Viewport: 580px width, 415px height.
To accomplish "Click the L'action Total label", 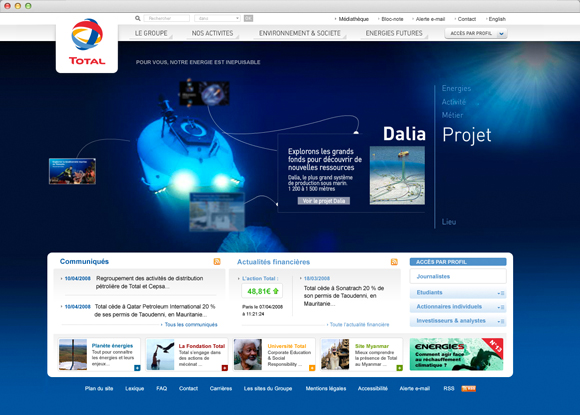I will pyautogui.click(x=260, y=278).
